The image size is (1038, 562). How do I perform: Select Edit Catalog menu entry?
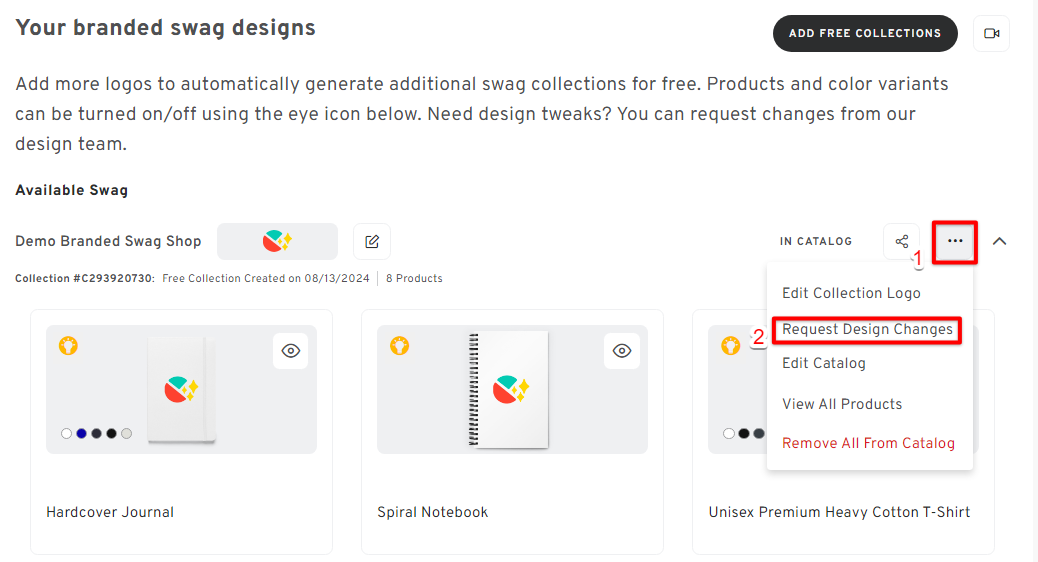[x=824, y=363]
